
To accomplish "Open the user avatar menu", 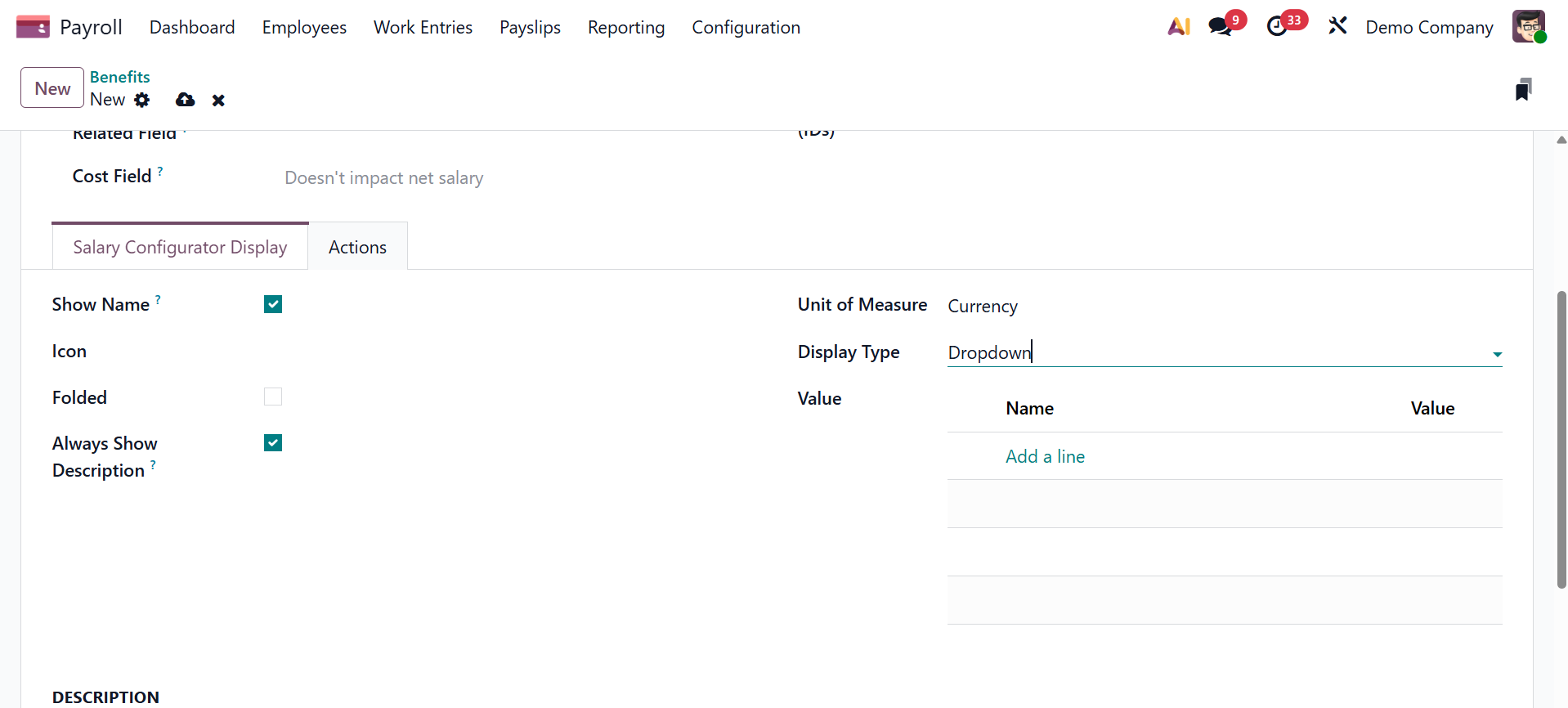I will coord(1528,27).
